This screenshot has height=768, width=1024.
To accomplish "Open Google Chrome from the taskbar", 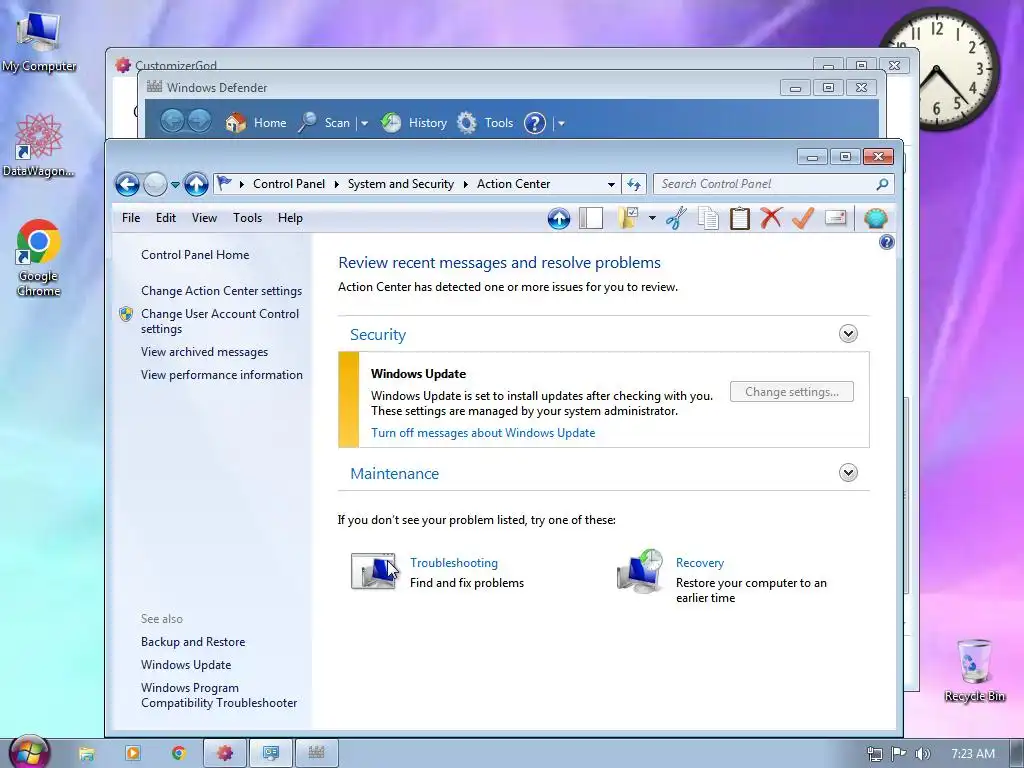I will pyautogui.click(x=178, y=753).
